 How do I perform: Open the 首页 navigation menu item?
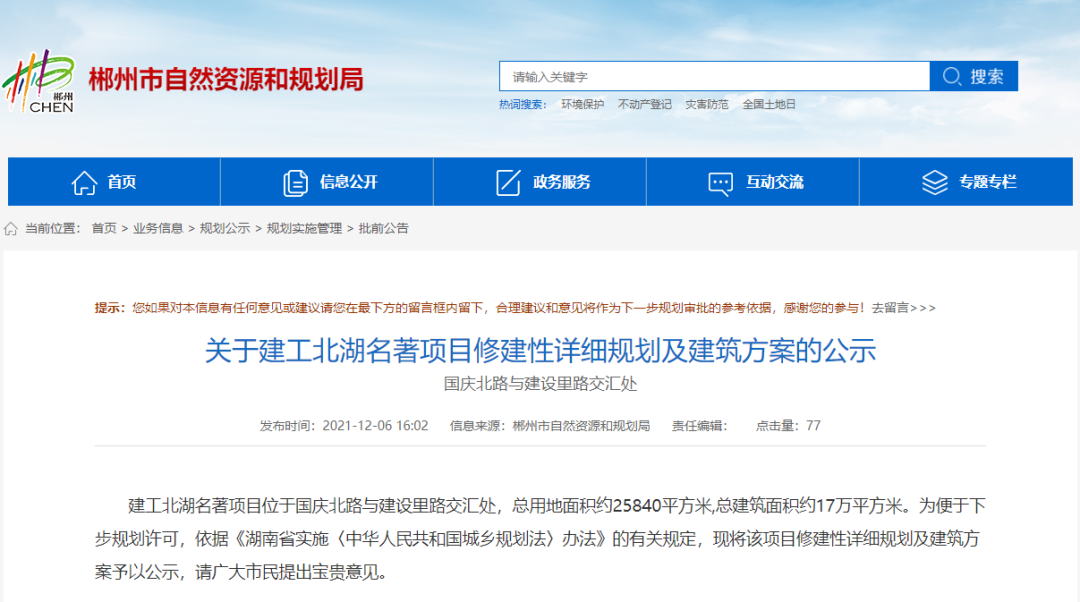122,181
